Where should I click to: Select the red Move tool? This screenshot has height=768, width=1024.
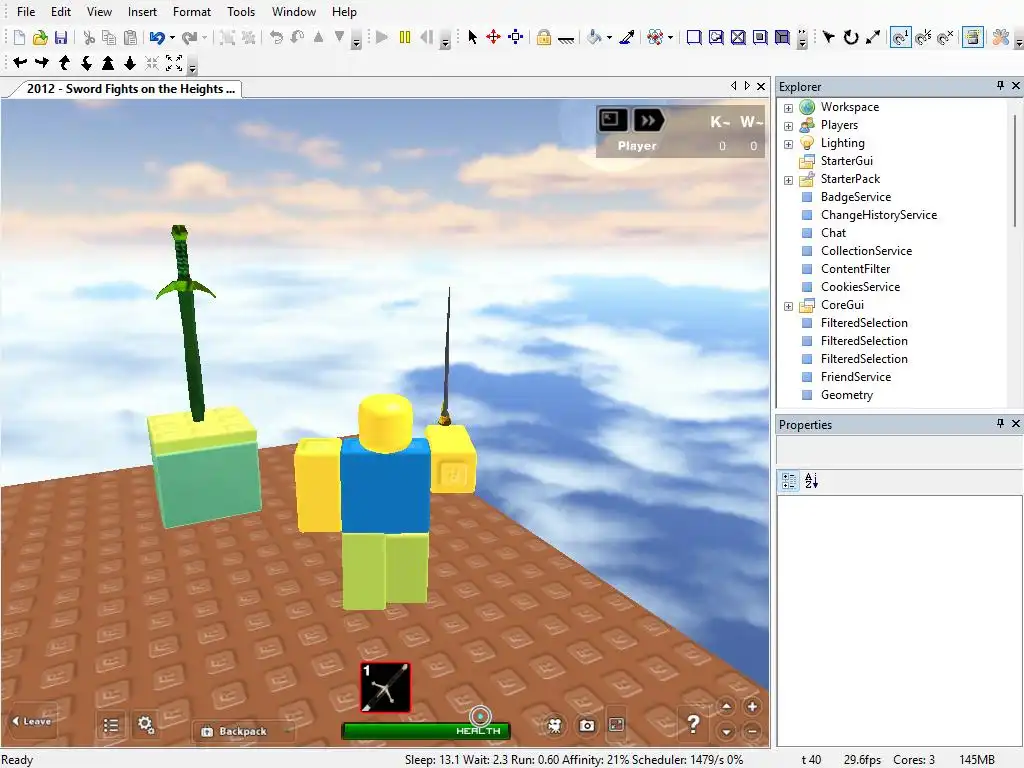tap(494, 37)
